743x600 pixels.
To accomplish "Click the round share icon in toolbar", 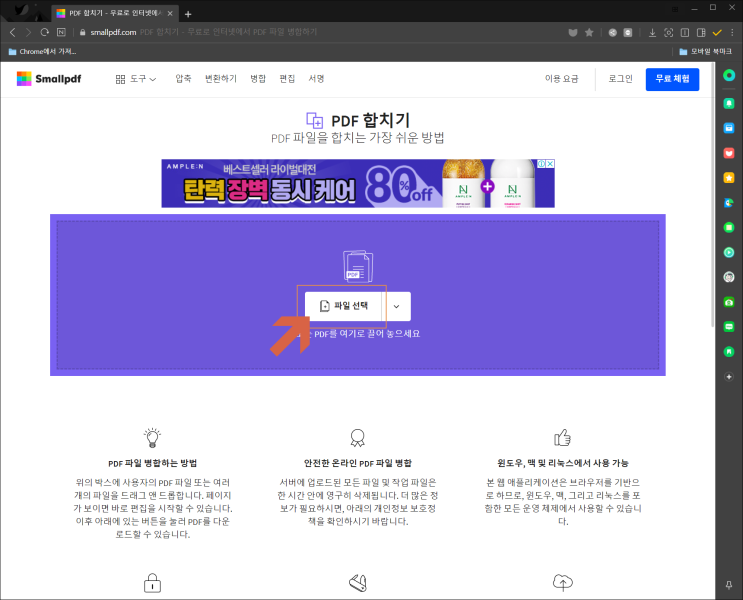I will [x=613, y=32].
